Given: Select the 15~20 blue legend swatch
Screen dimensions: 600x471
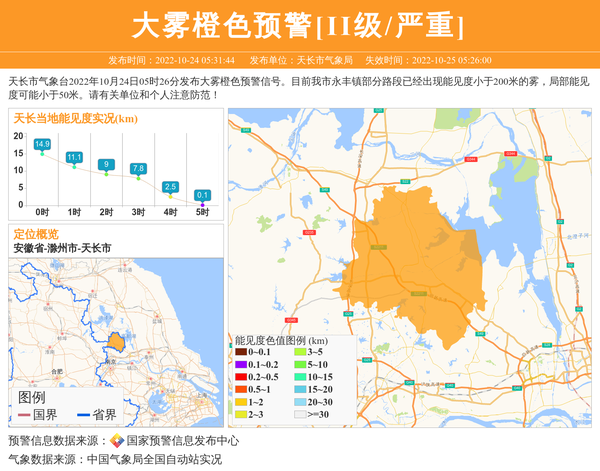Looking at the screenshot, I should [x=301, y=389].
